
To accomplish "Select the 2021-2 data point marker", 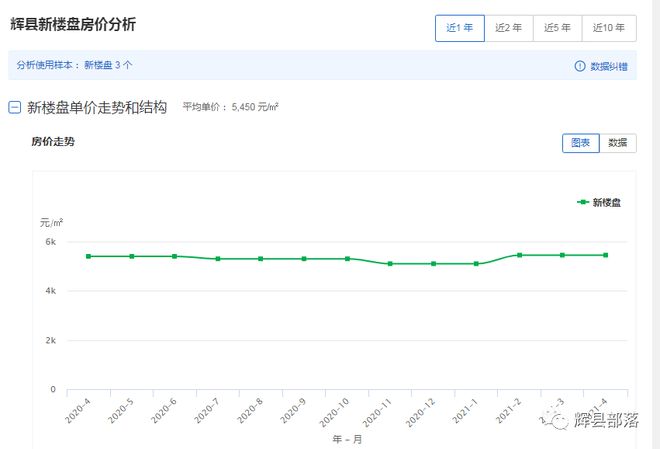I will tap(519, 255).
